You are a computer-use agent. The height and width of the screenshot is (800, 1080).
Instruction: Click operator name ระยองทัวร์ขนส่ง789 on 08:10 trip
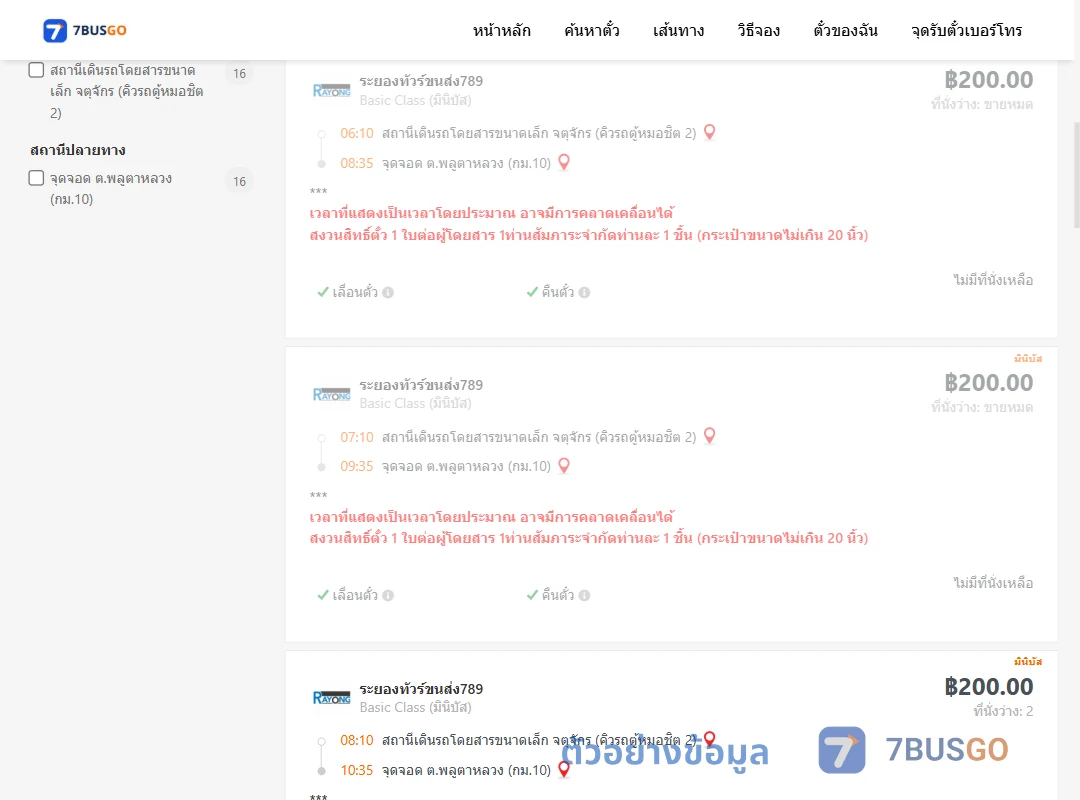(421, 688)
